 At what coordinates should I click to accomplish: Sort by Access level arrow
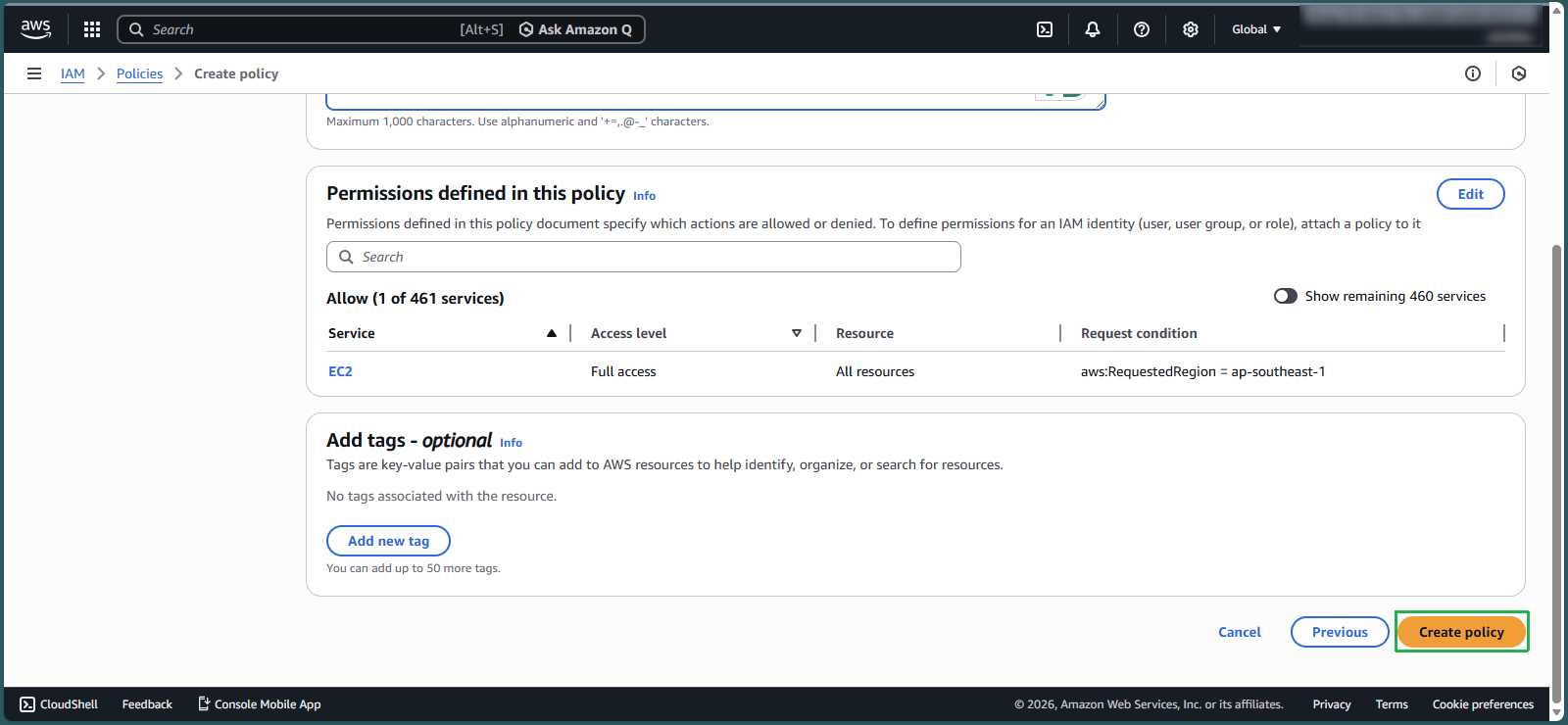(797, 333)
